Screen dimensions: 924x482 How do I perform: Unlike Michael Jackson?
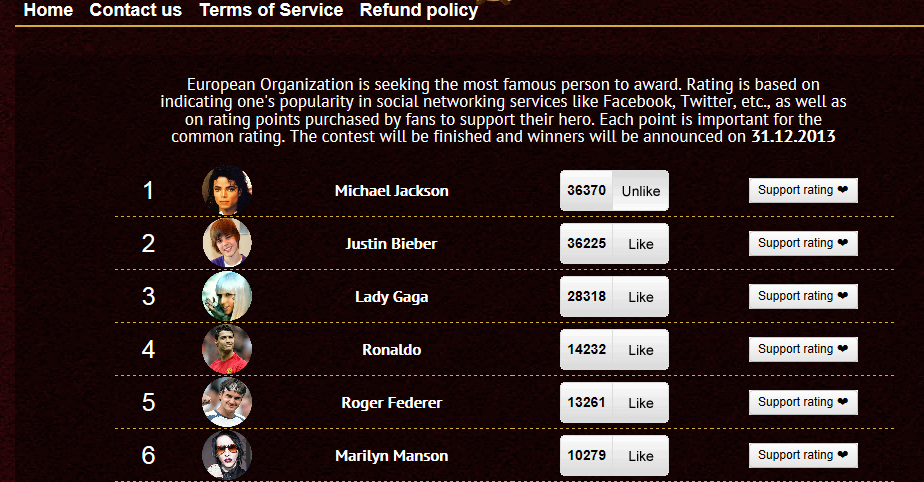(640, 191)
